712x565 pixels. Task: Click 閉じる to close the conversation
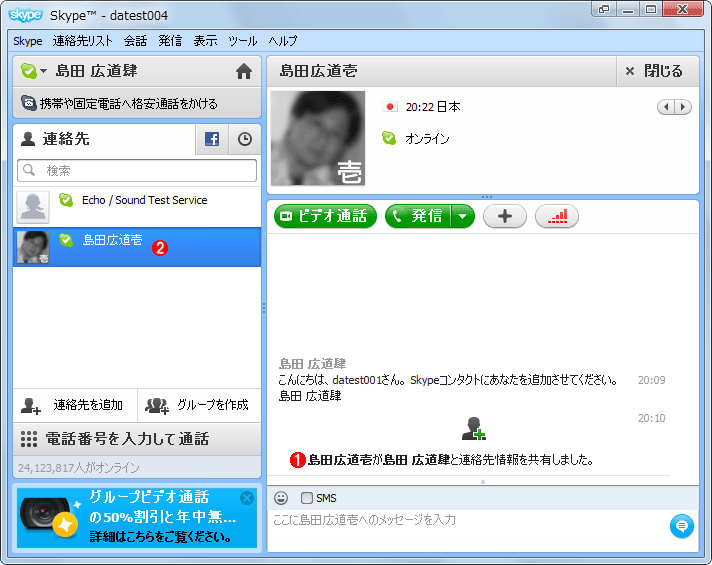pos(657,71)
